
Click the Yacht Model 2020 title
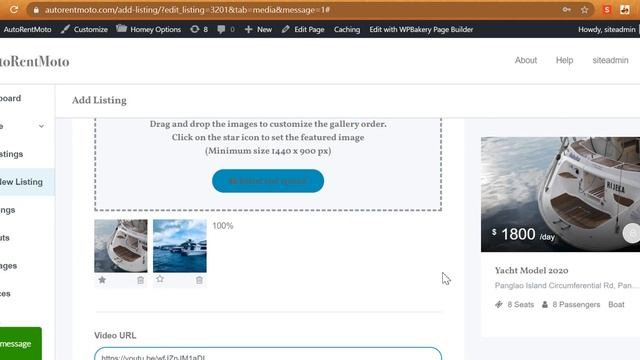531,271
